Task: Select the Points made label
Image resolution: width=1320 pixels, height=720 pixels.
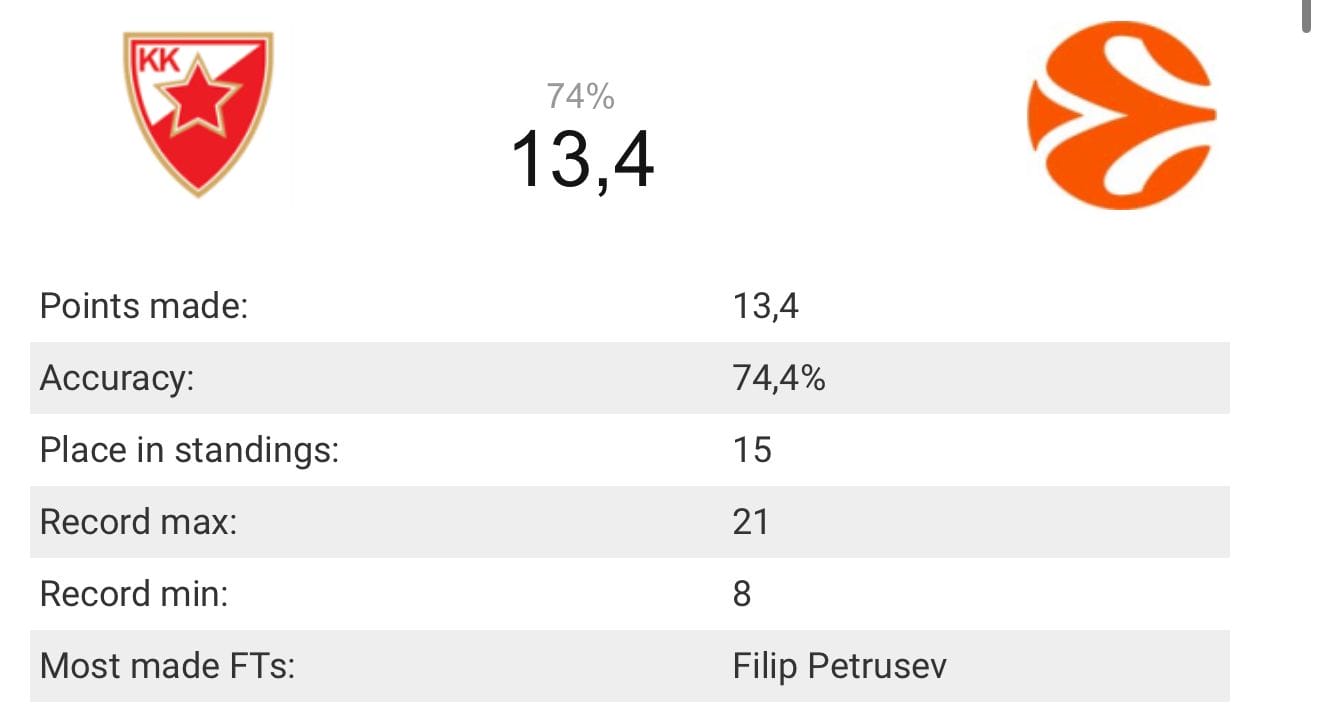Action: (x=143, y=306)
